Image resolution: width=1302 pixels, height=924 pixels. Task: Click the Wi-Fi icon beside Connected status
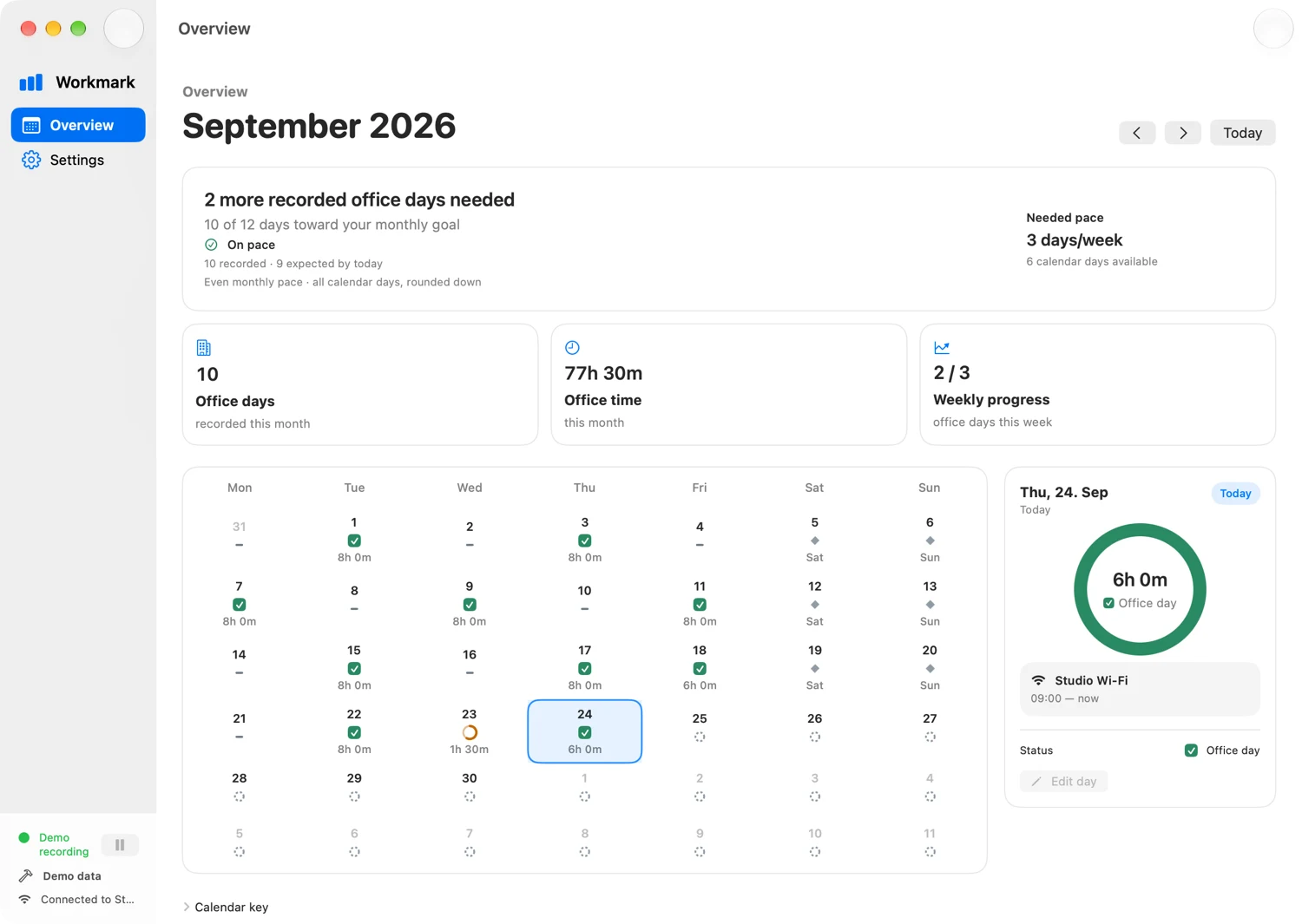pyautogui.click(x=25, y=900)
